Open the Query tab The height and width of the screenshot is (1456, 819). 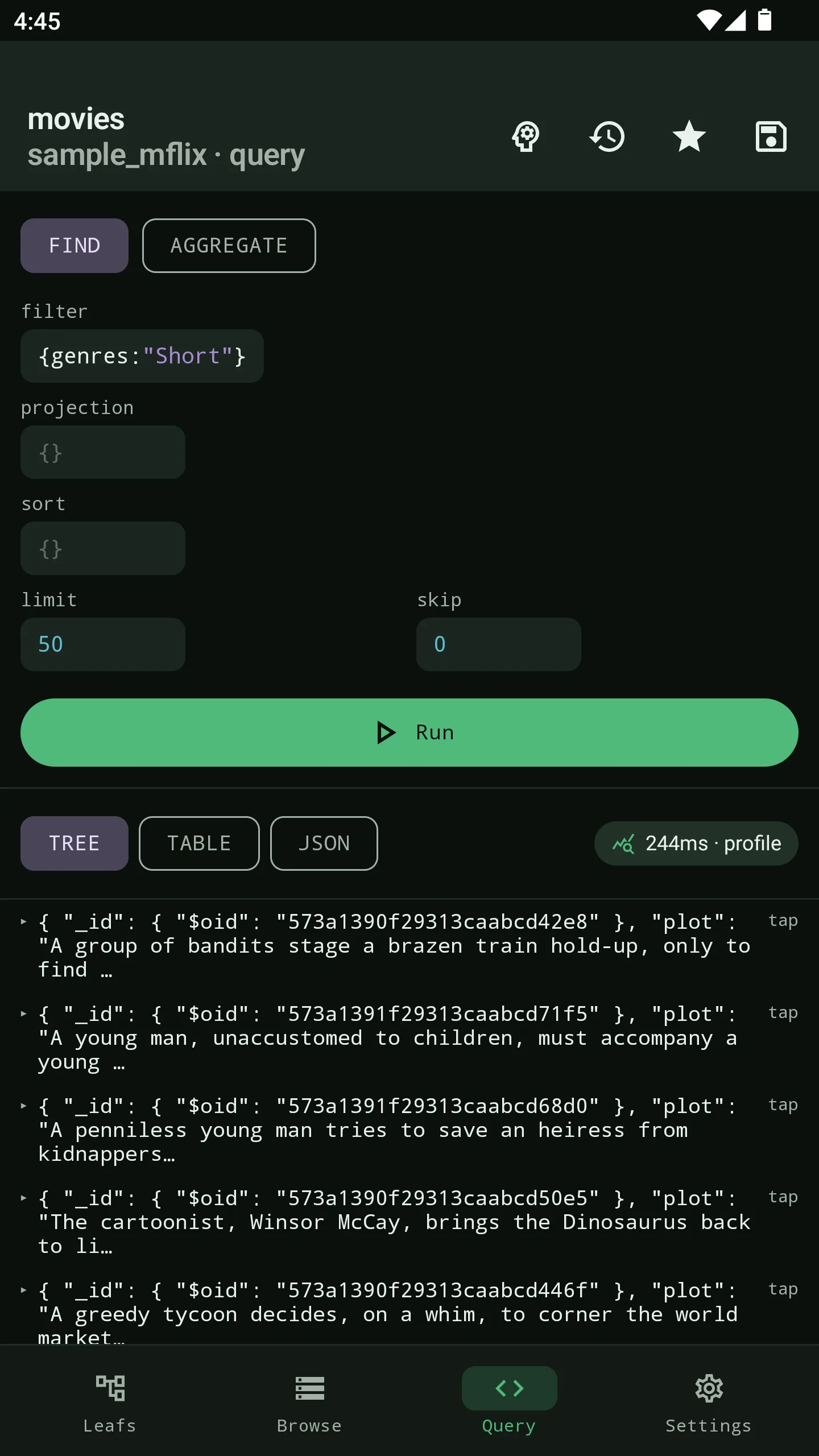(510, 1403)
